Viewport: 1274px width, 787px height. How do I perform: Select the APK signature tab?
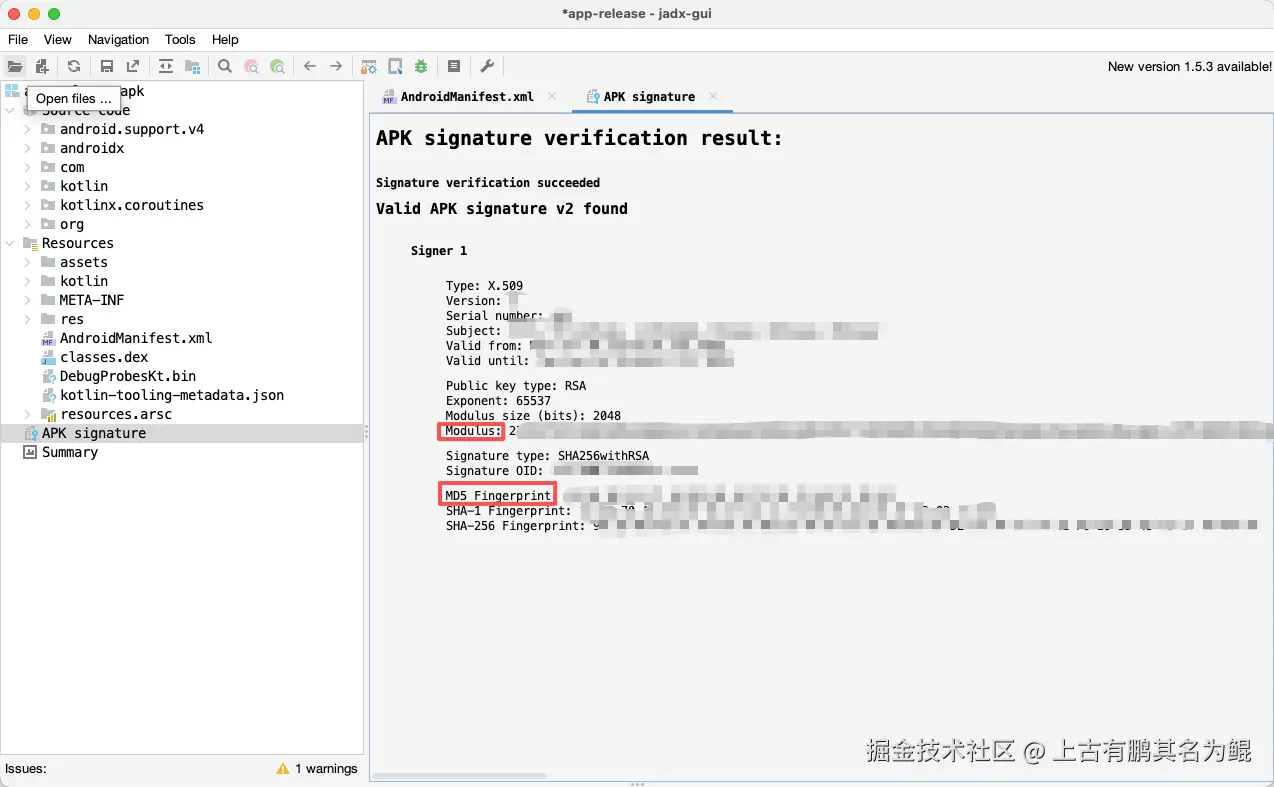pos(649,97)
